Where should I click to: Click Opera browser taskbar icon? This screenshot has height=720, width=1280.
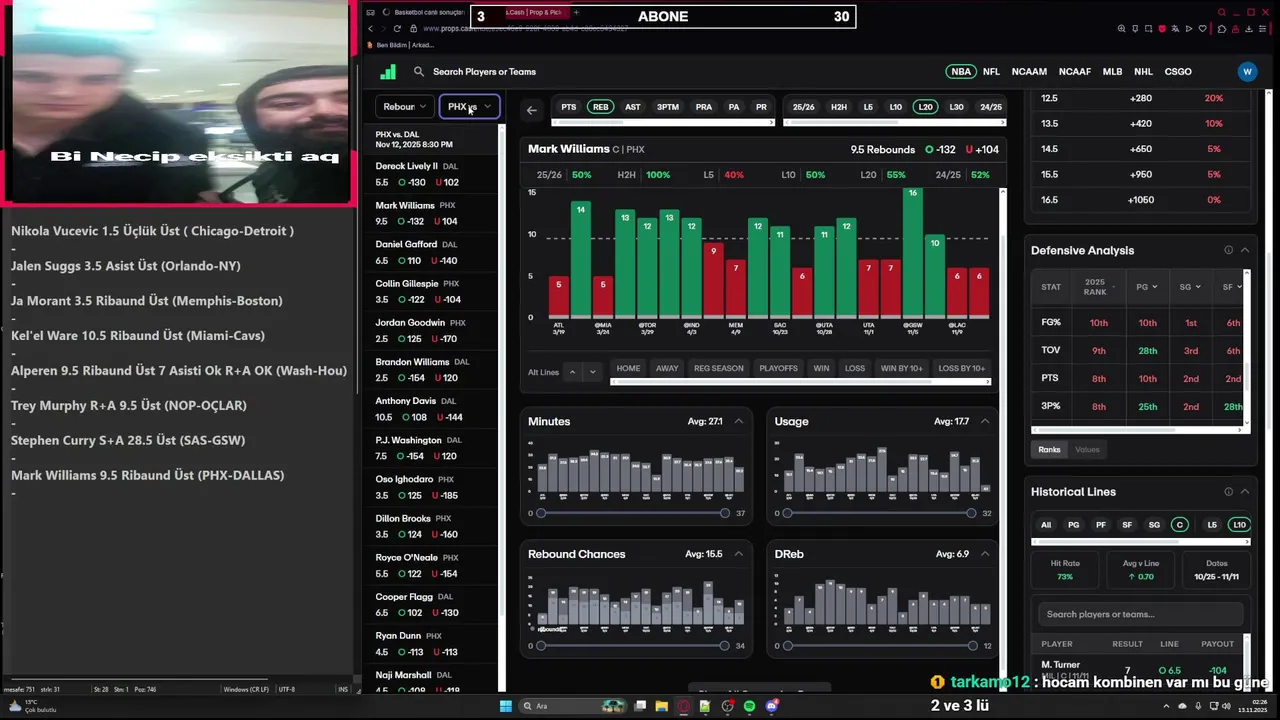point(684,706)
